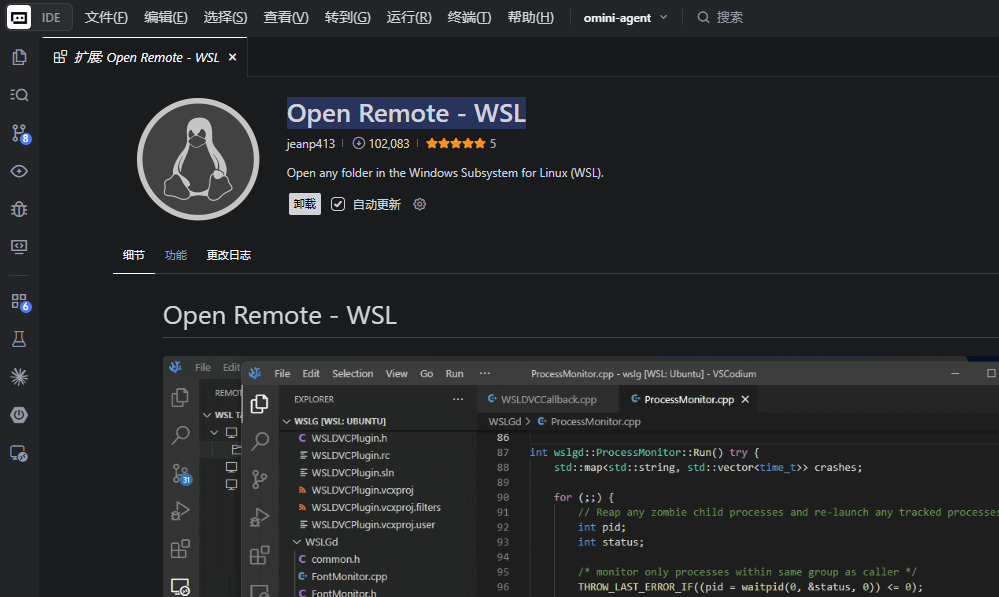Uninstall extension with 卸载 button

click(305, 204)
